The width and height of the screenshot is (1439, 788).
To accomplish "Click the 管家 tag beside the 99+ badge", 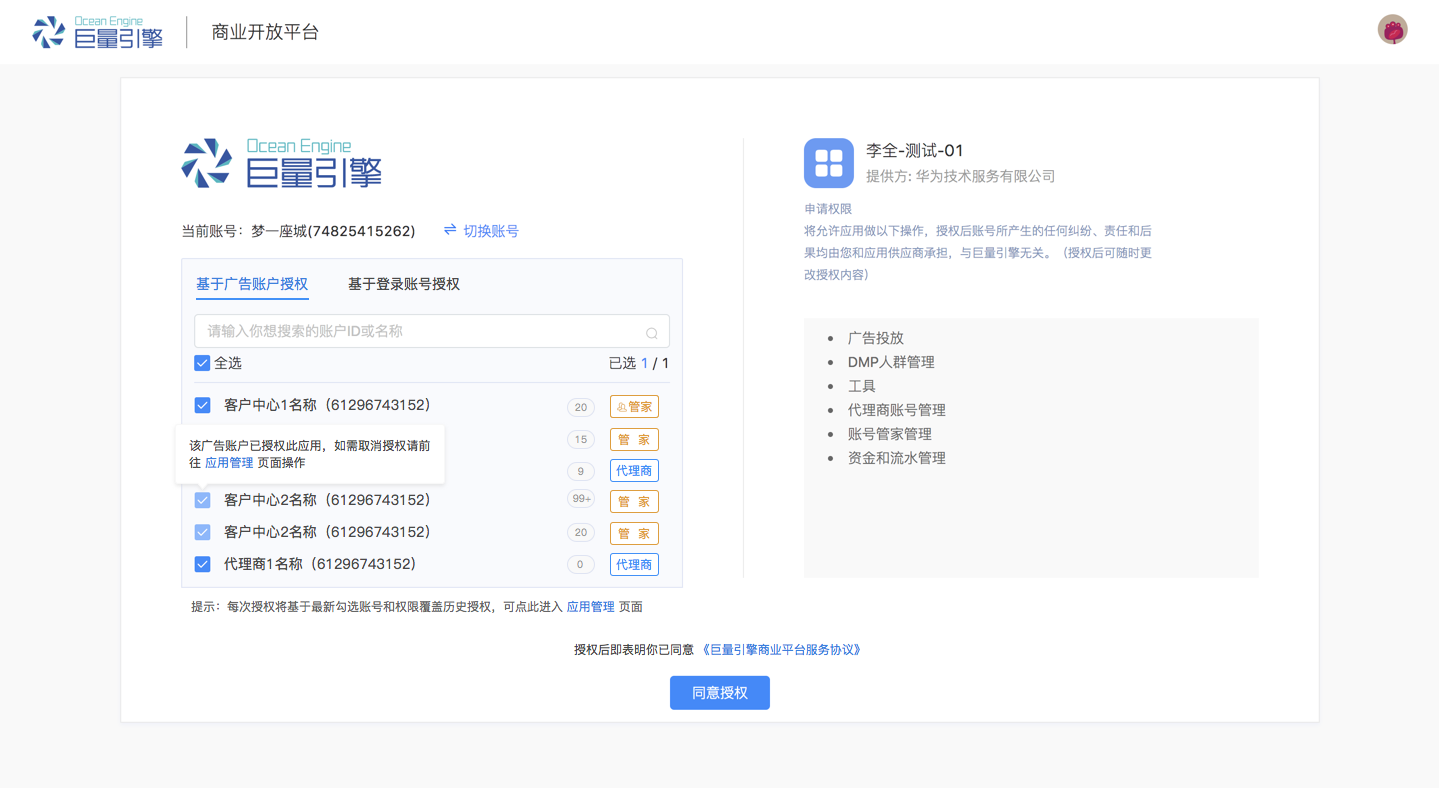I will pos(634,502).
